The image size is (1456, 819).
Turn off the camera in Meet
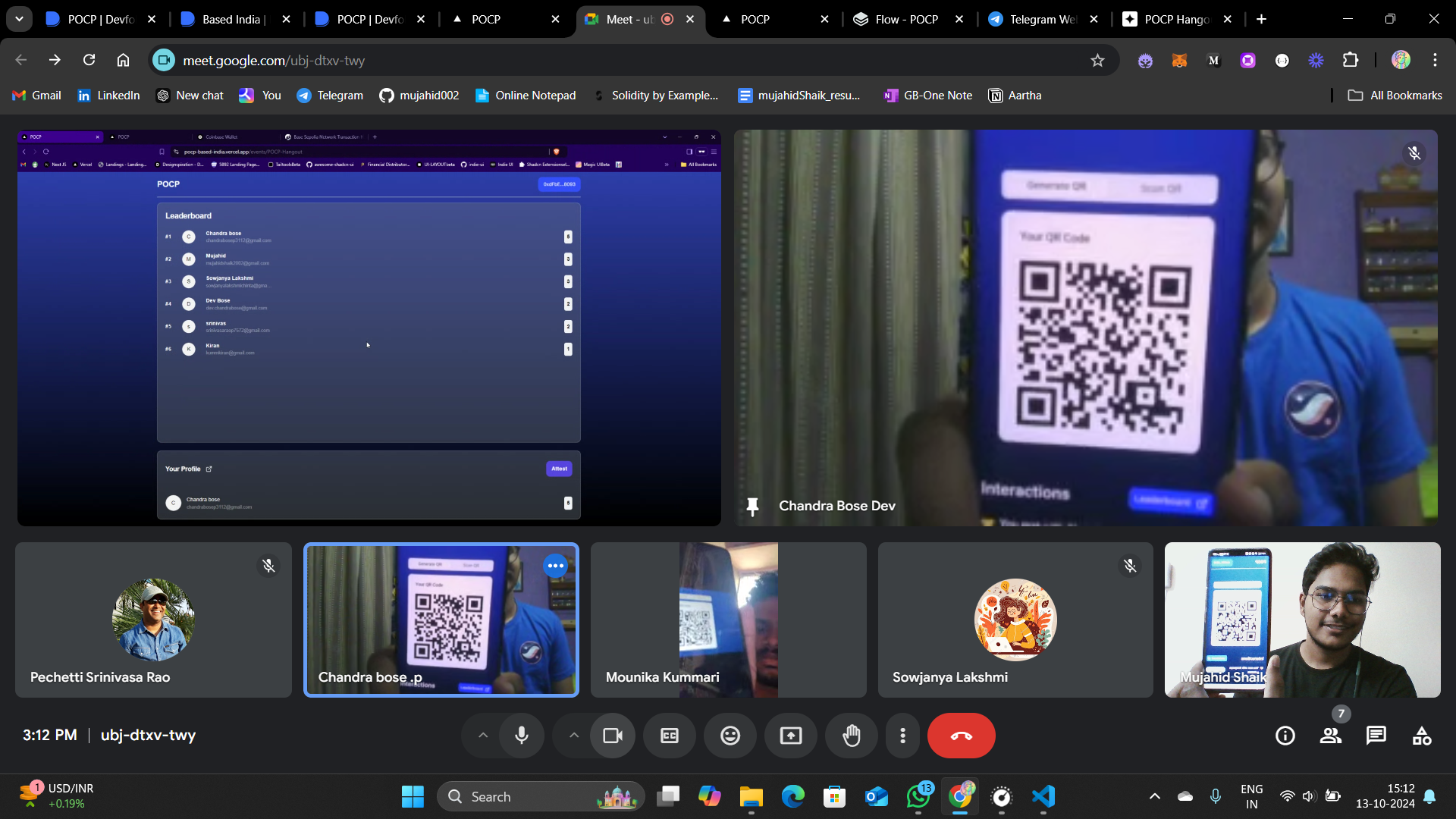pos(613,736)
